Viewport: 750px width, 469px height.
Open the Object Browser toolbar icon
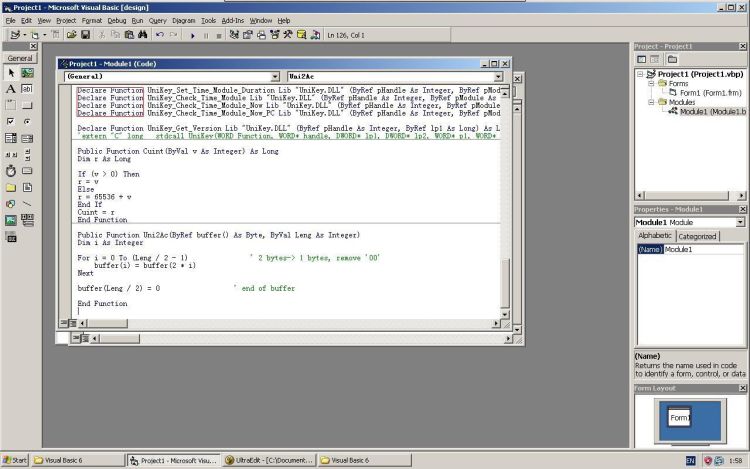click(x=275, y=35)
